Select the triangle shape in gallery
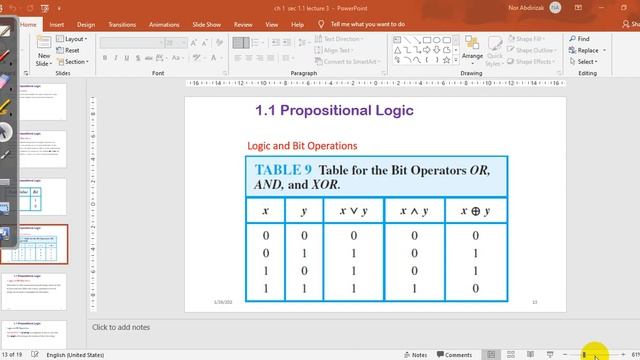The height and width of the screenshot is (360, 640). (x=397, y=50)
